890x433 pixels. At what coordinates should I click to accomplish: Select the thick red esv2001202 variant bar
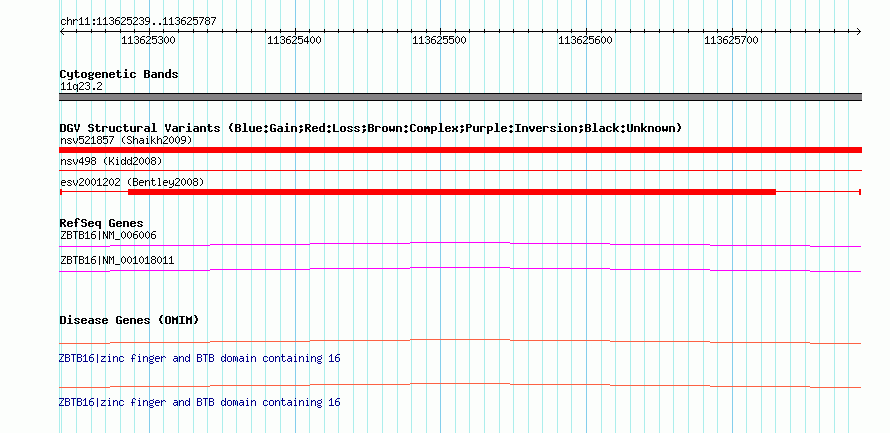click(x=452, y=192)
